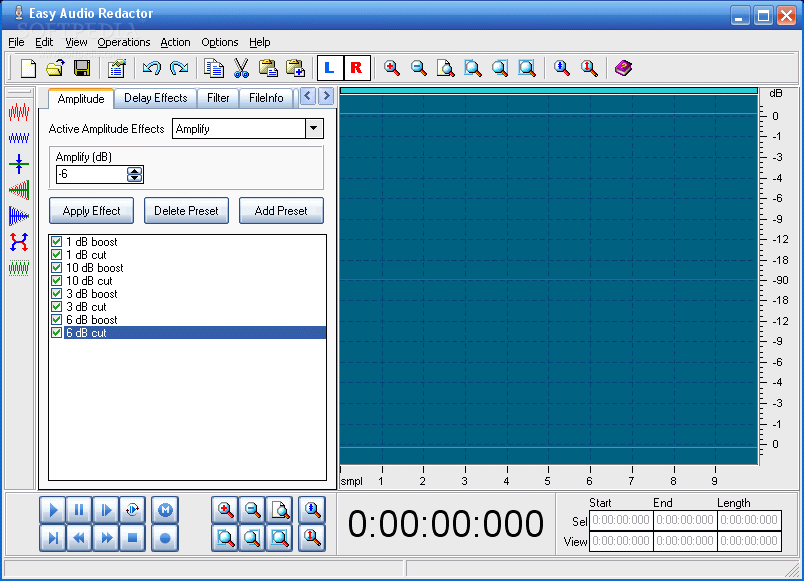Screen dimensions: 804x581
Task: Uncheck the 1 dB boost preset
Action: click(57, 242)
